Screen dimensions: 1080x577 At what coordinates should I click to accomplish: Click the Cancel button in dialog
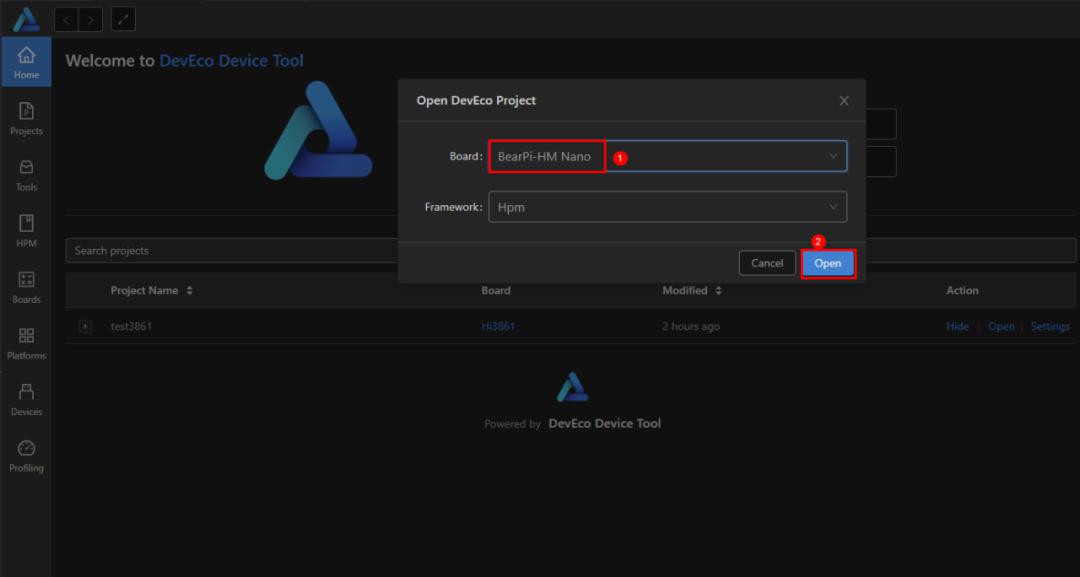click(x=767, y=263)
